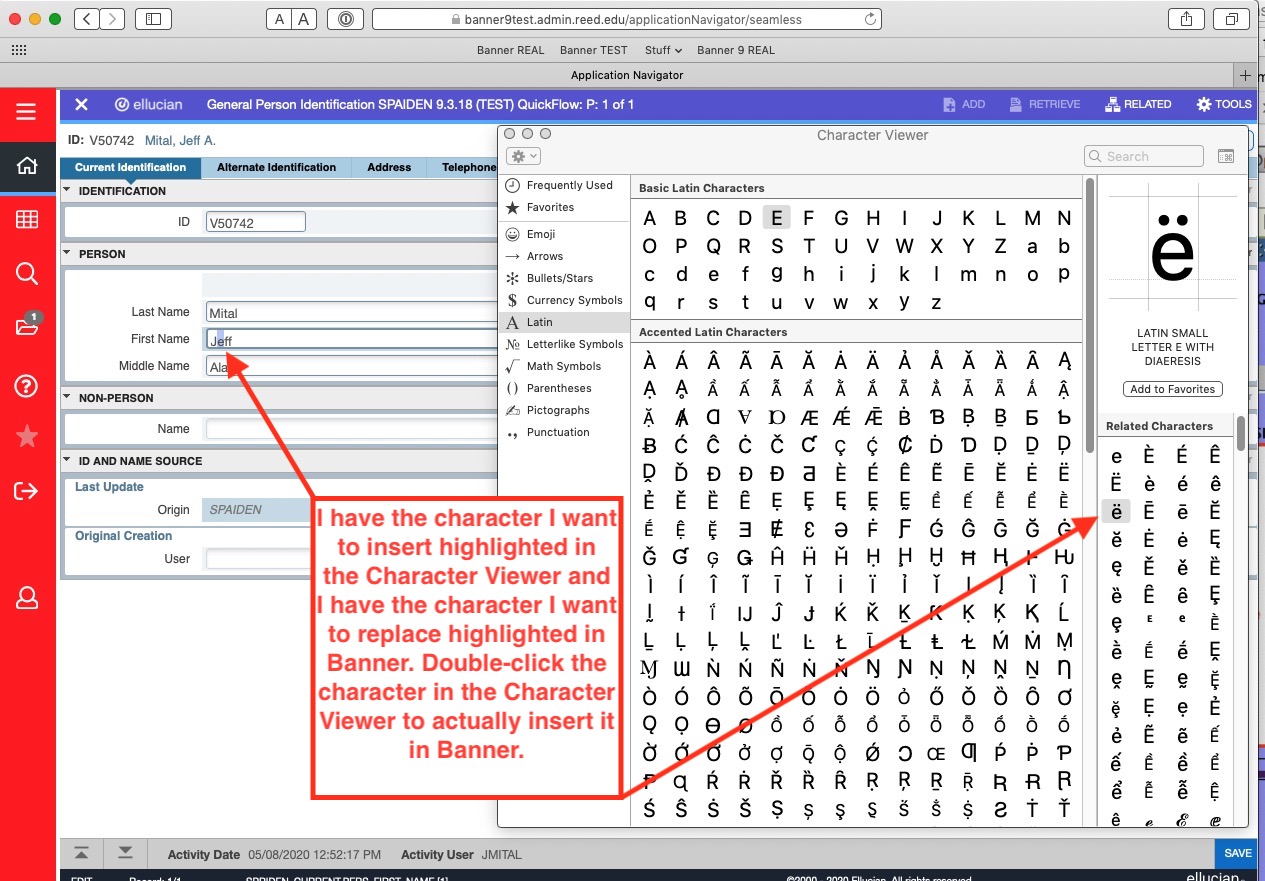The image size is (1265, 881).
Task: Open the recently opened folder icon
Action: click(27, 327)
